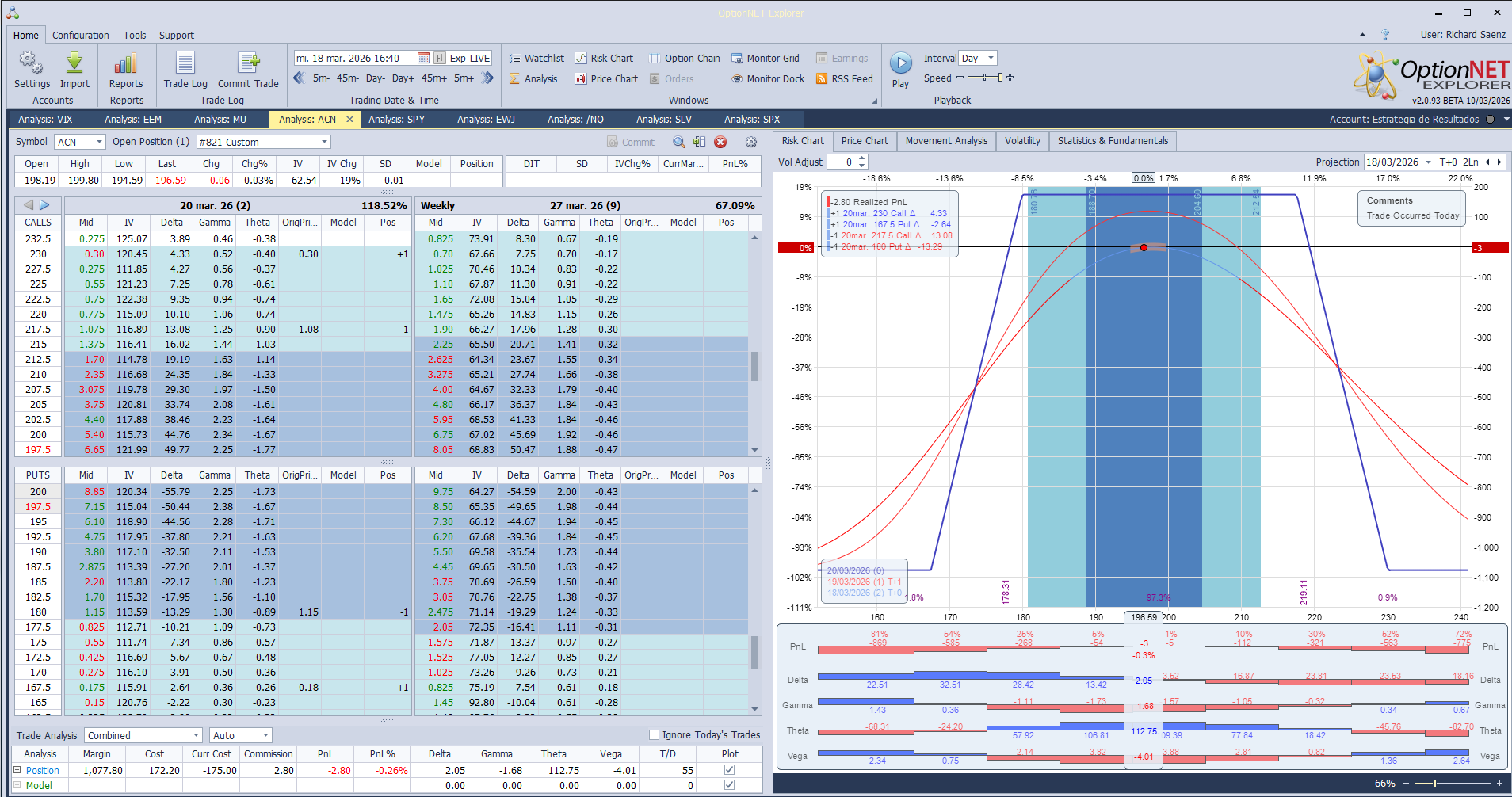Expand the Interval Day dropdown
The height and width of the screenshot is (797, 1512).
pos(991,58)
